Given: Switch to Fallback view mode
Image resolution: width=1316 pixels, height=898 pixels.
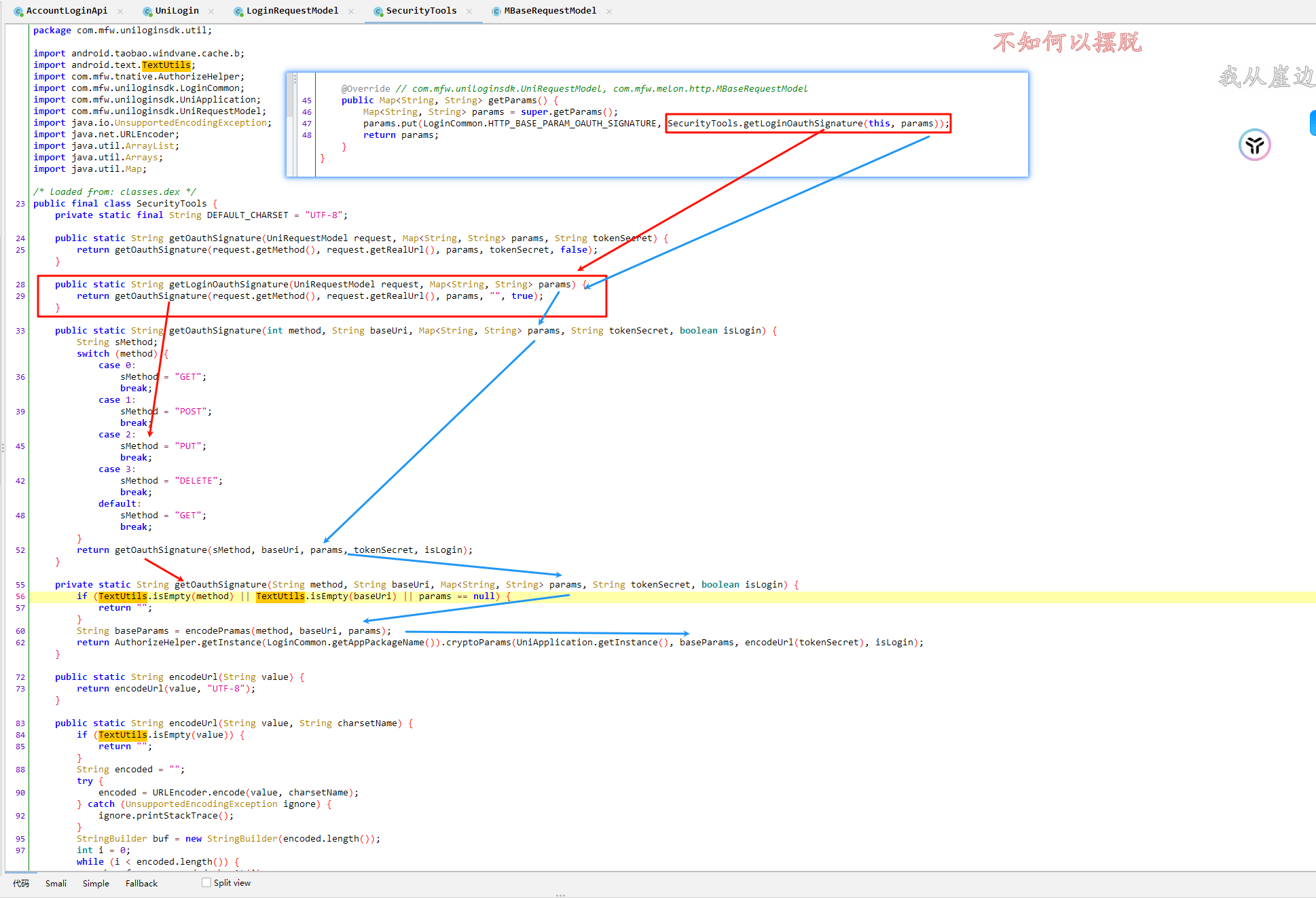Looking at the screenshot, I should click(x=141, y=883).
